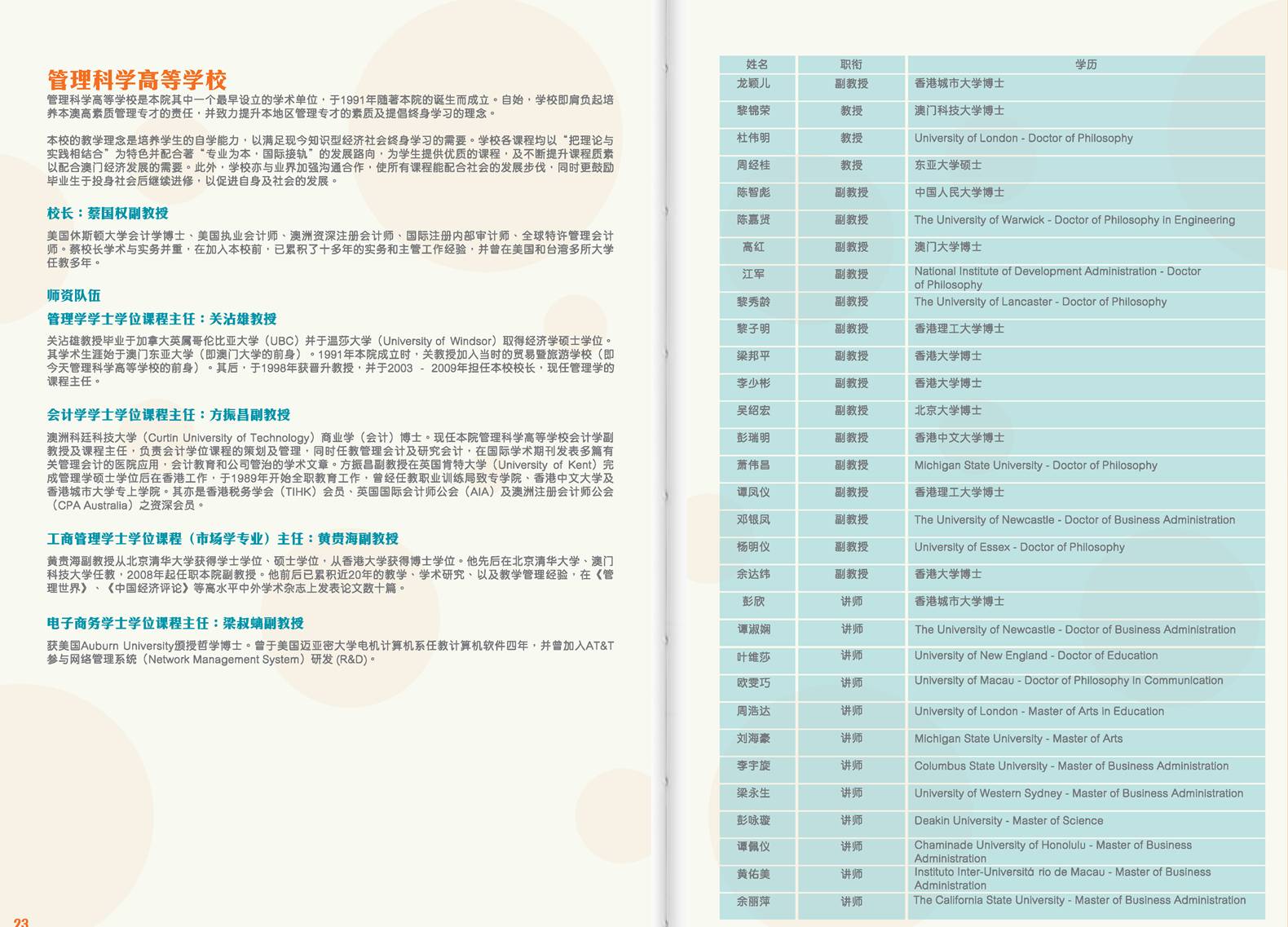Click the 工商管理学士学位课程 主任：黄贵海副教授 heading
1288x927 pixels.
pyautogui.click(x=223, y=539)
